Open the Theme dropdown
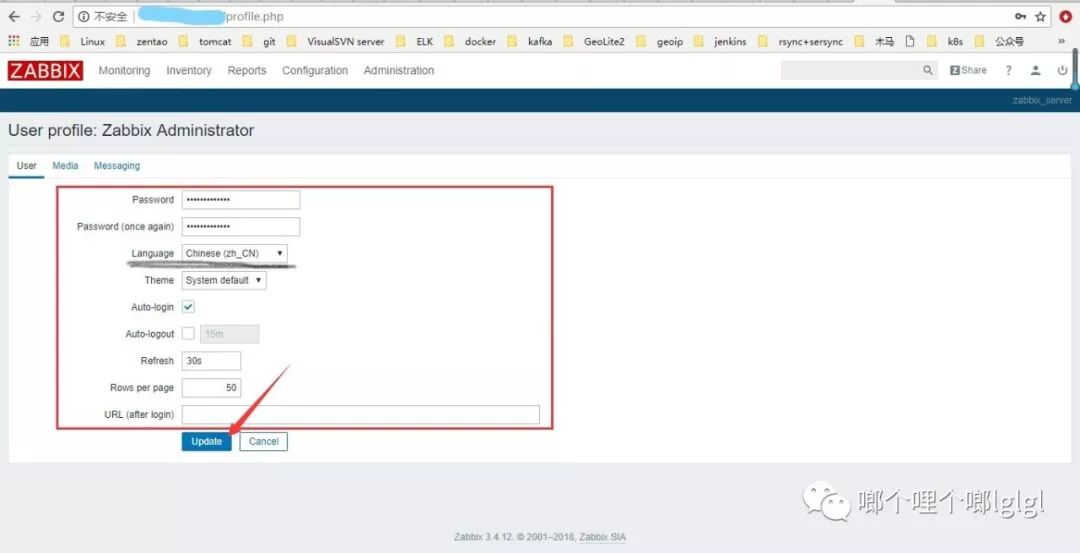 point(224,280)
